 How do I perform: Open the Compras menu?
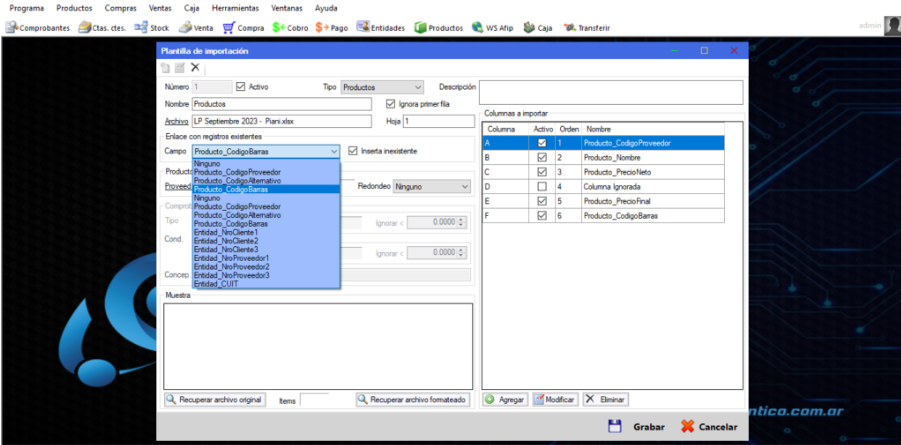point(121,9)
